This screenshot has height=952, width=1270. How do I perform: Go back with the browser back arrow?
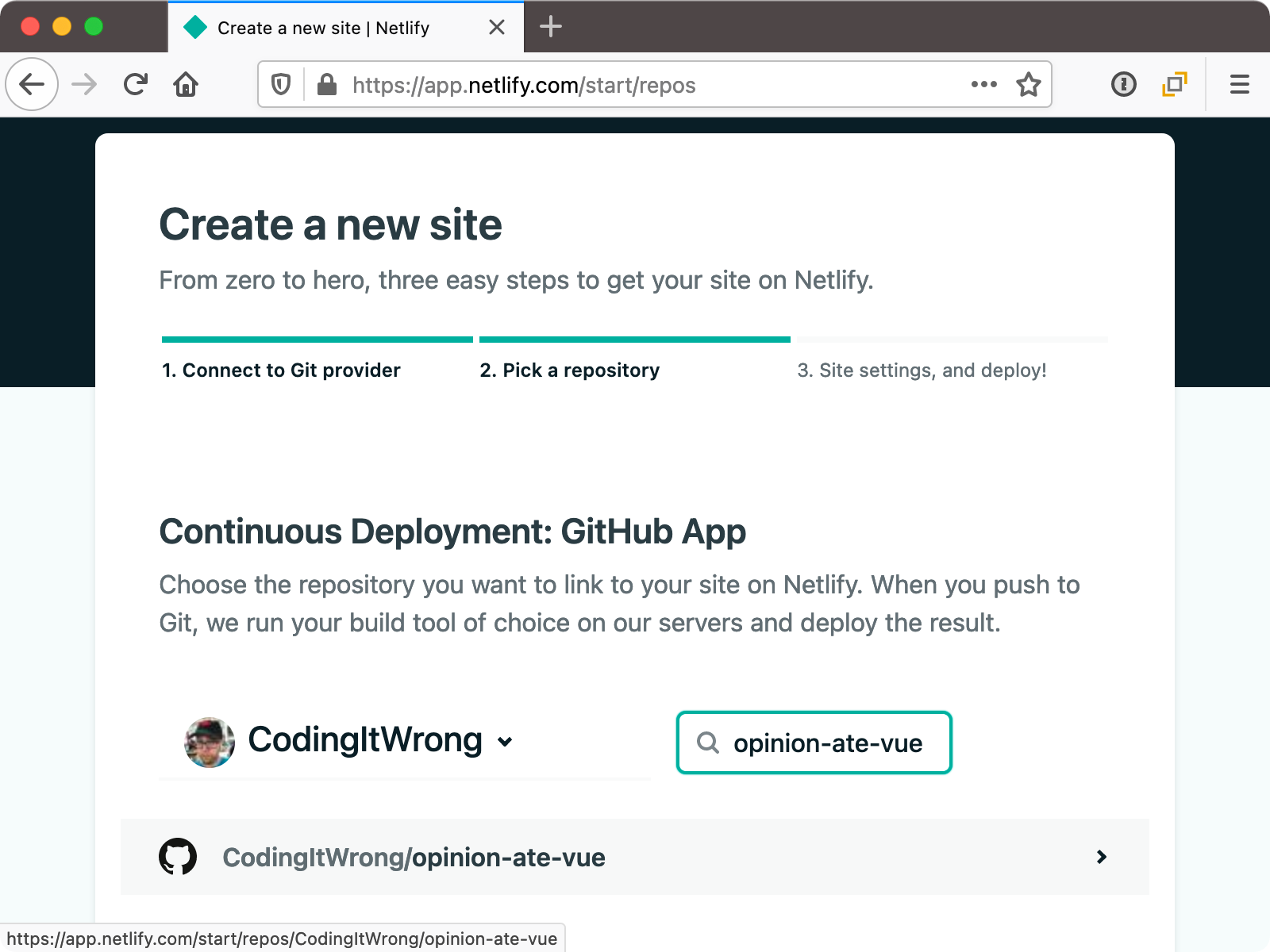[x=32, y=84]
